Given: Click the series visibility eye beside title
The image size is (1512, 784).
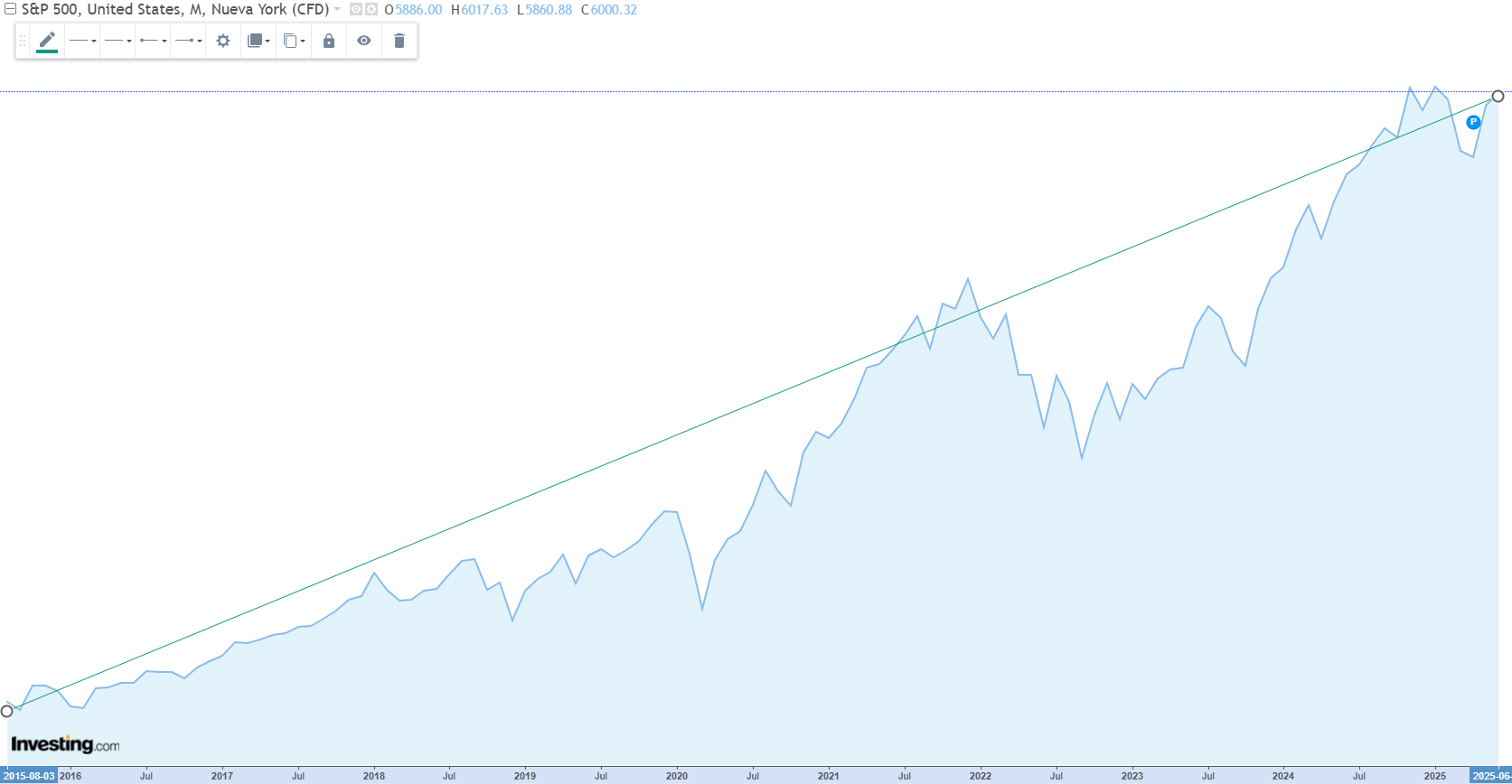Looking at the screenshot, I should coord(356,10).
